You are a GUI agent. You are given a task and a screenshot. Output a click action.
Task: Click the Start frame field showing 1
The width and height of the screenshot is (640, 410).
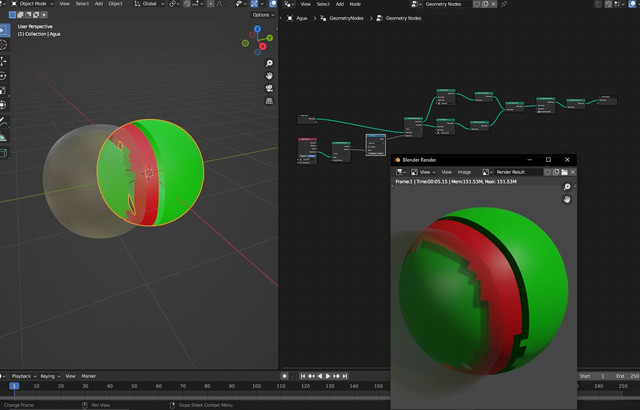point(595,376)
